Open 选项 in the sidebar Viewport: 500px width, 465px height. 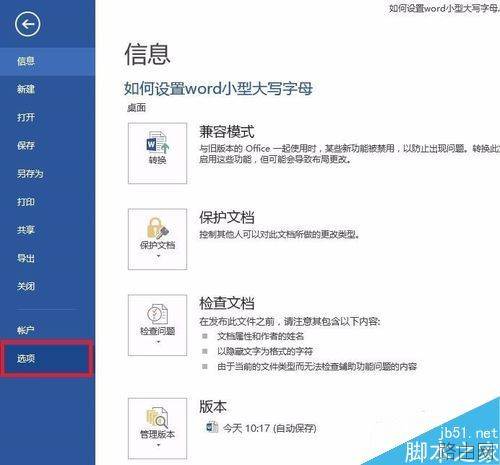(x=46, y=359)
